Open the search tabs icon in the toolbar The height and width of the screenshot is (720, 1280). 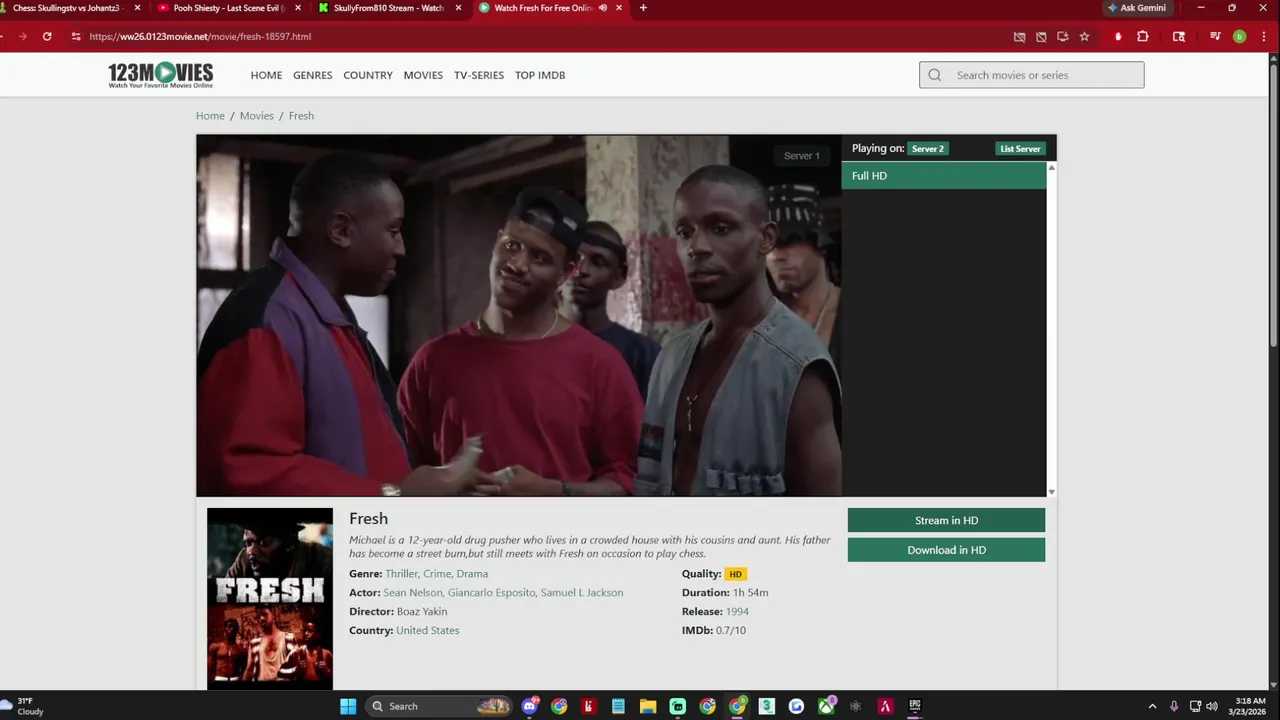[x=1179, y=36]
